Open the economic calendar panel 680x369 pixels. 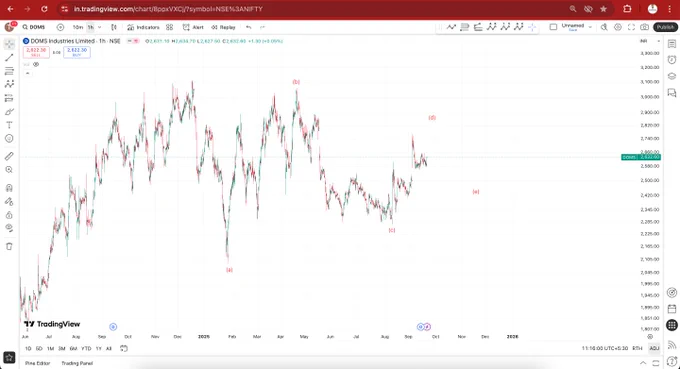click(672, 308)
